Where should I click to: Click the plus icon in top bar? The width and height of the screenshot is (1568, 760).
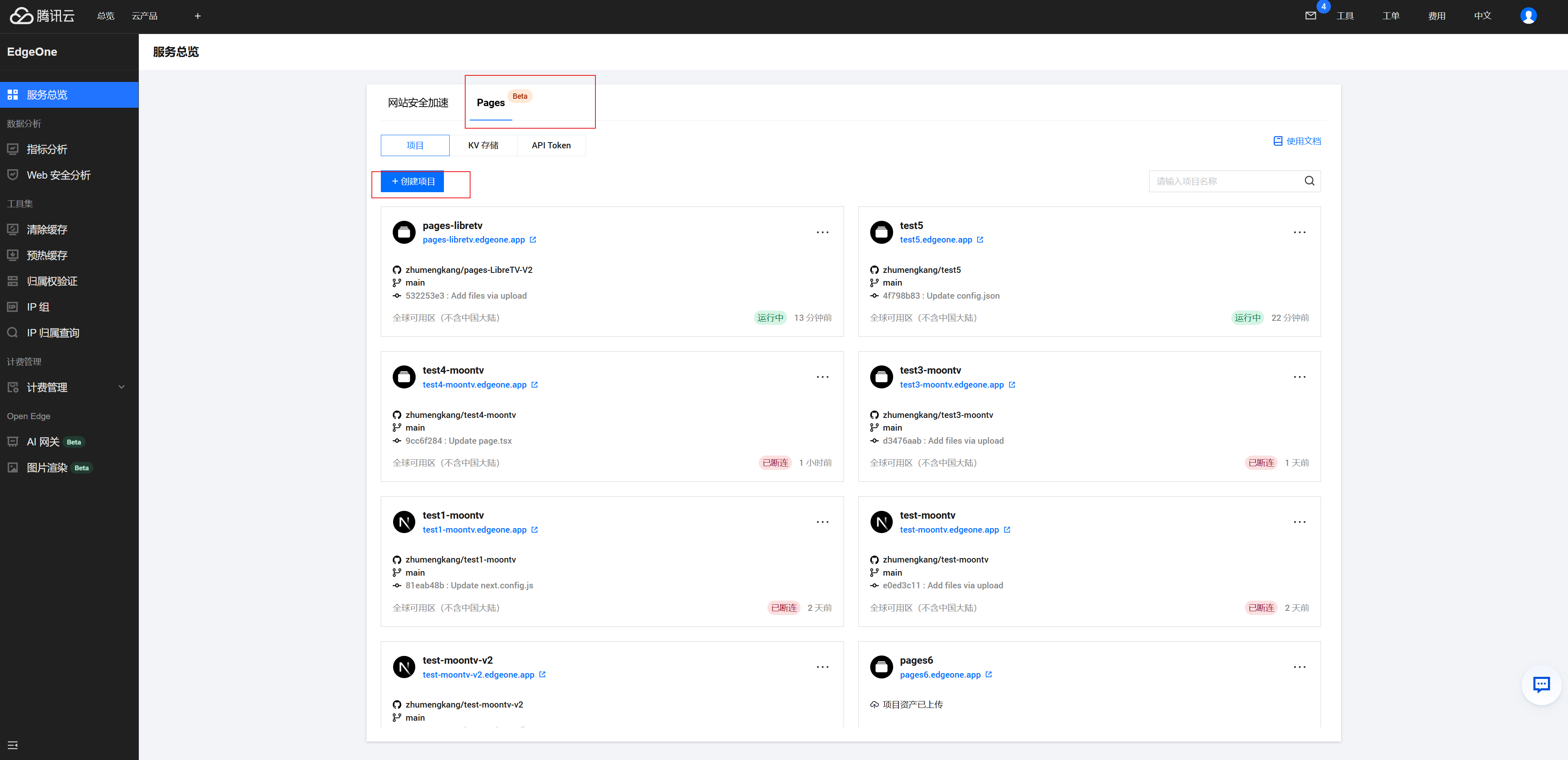click(x=197, y=16)
